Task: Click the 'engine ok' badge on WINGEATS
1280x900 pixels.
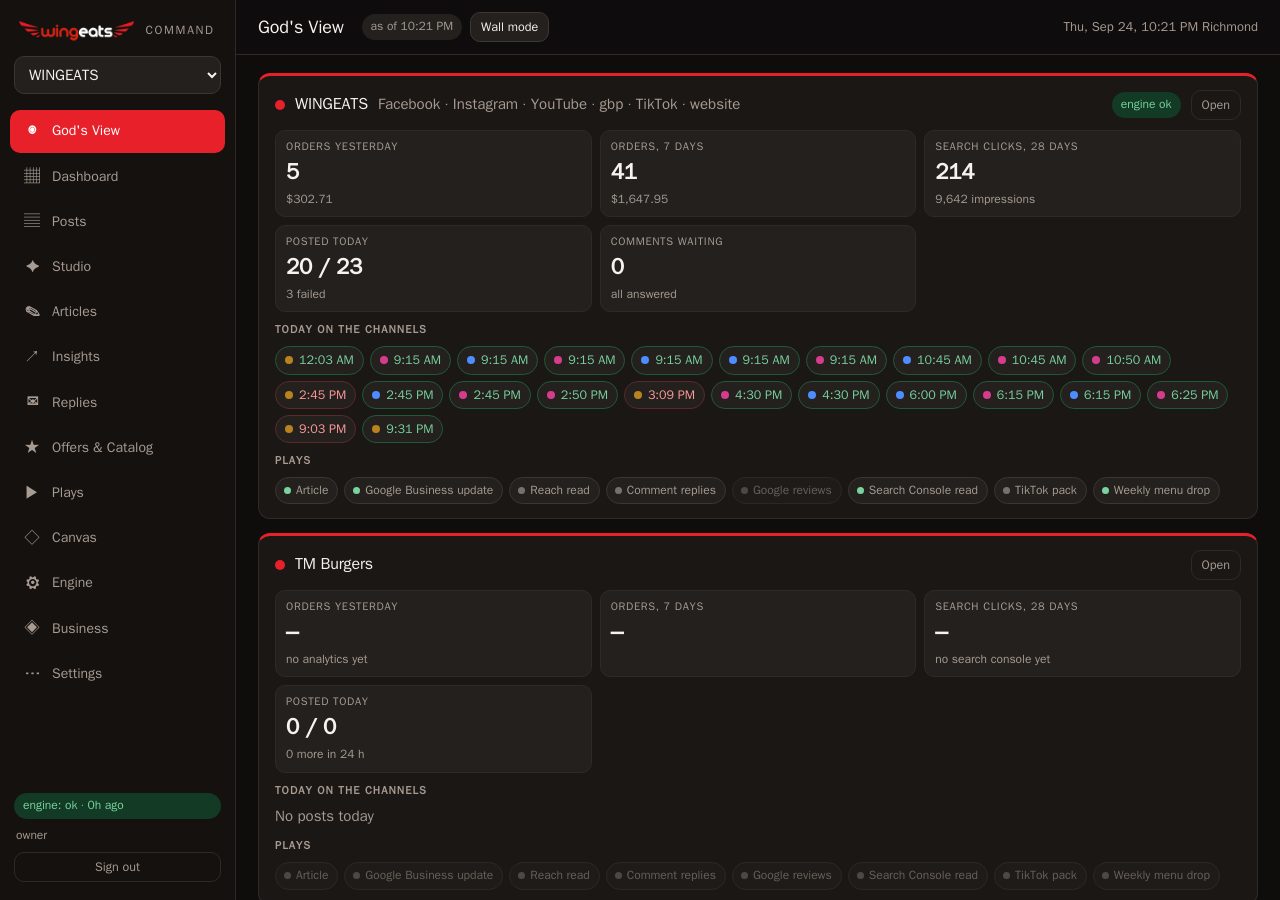Action: point(1146,105)
